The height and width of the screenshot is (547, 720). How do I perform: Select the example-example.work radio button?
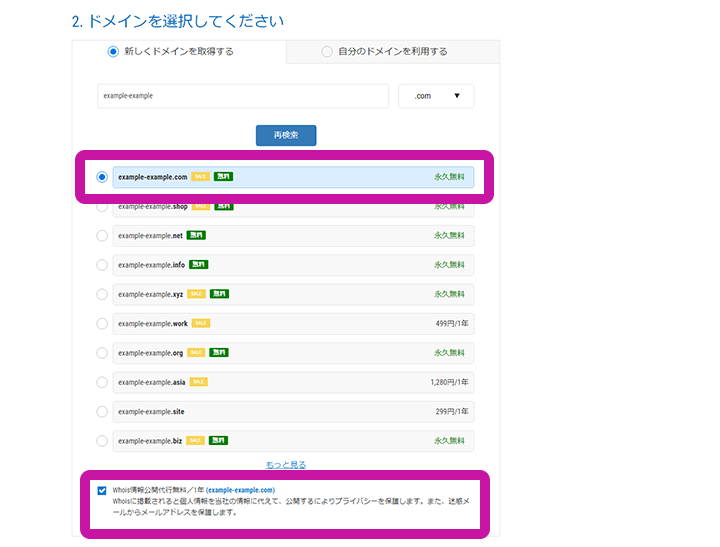tap(102, 324)
